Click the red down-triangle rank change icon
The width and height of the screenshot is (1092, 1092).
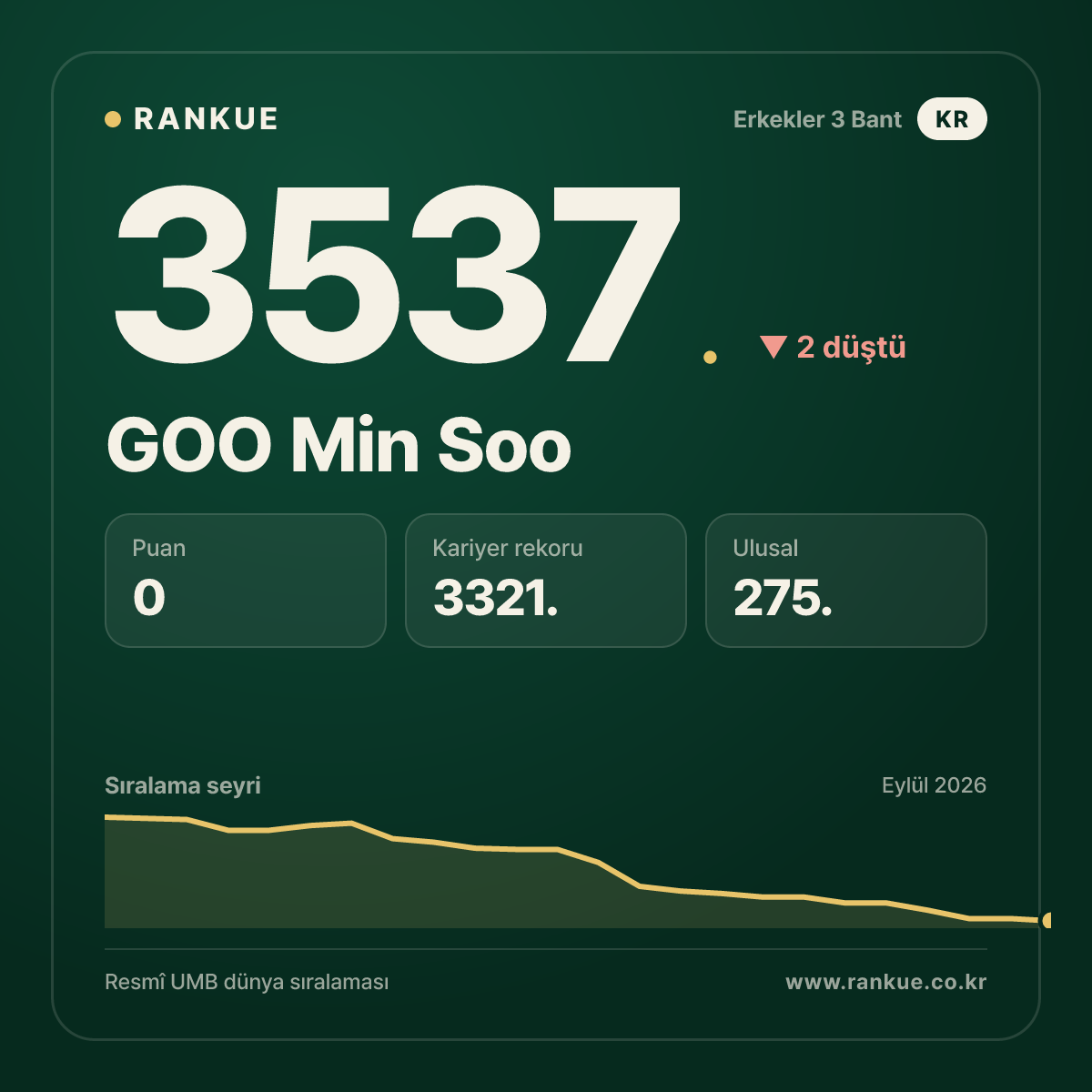[773, 347]
